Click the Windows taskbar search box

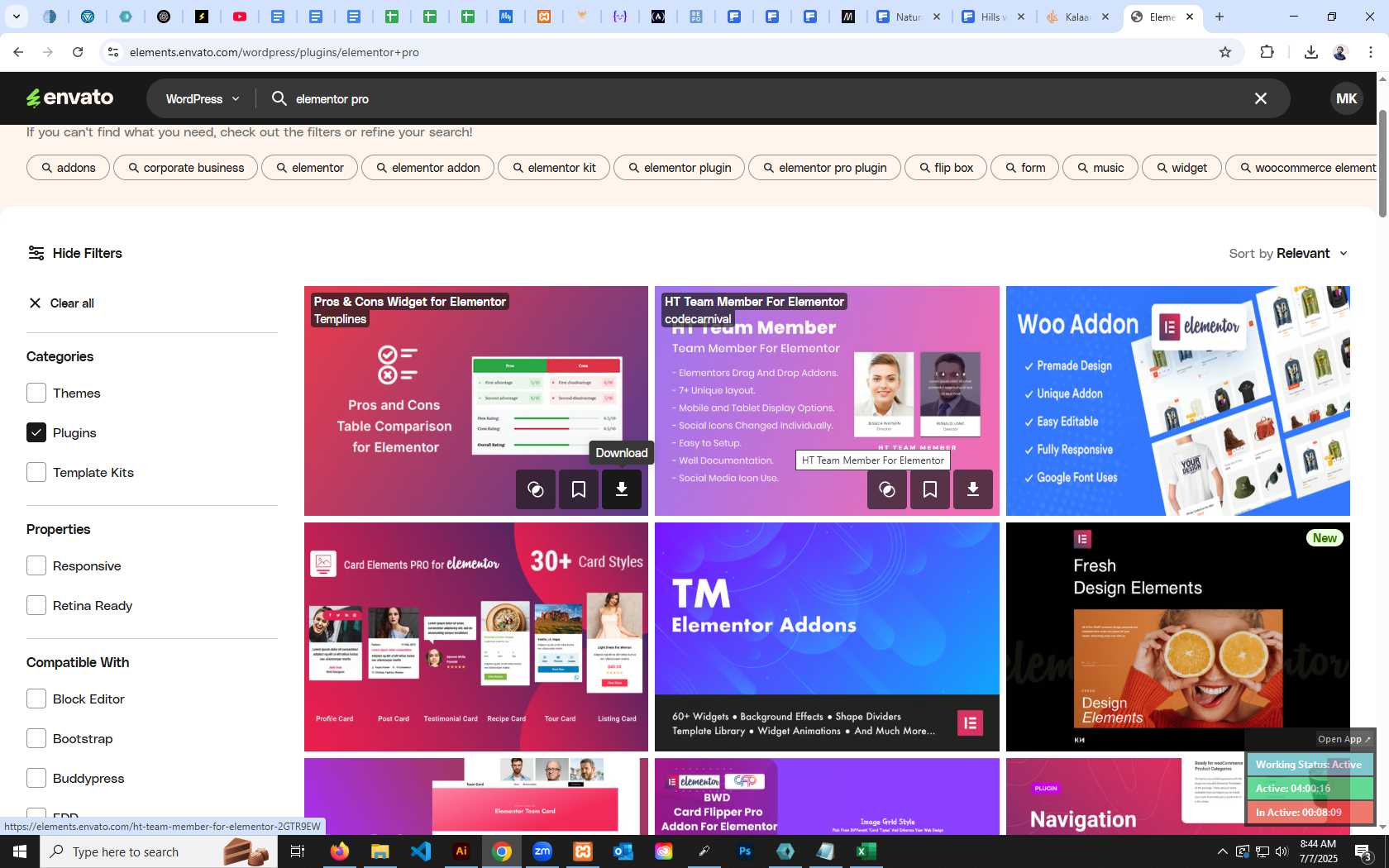coord(158,851)
